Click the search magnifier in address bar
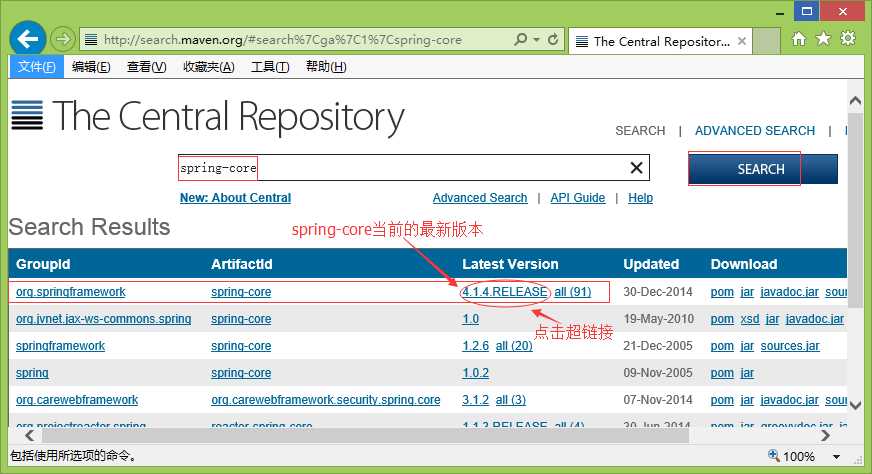Viewport: 872px width, 474px height. point(521,40)
